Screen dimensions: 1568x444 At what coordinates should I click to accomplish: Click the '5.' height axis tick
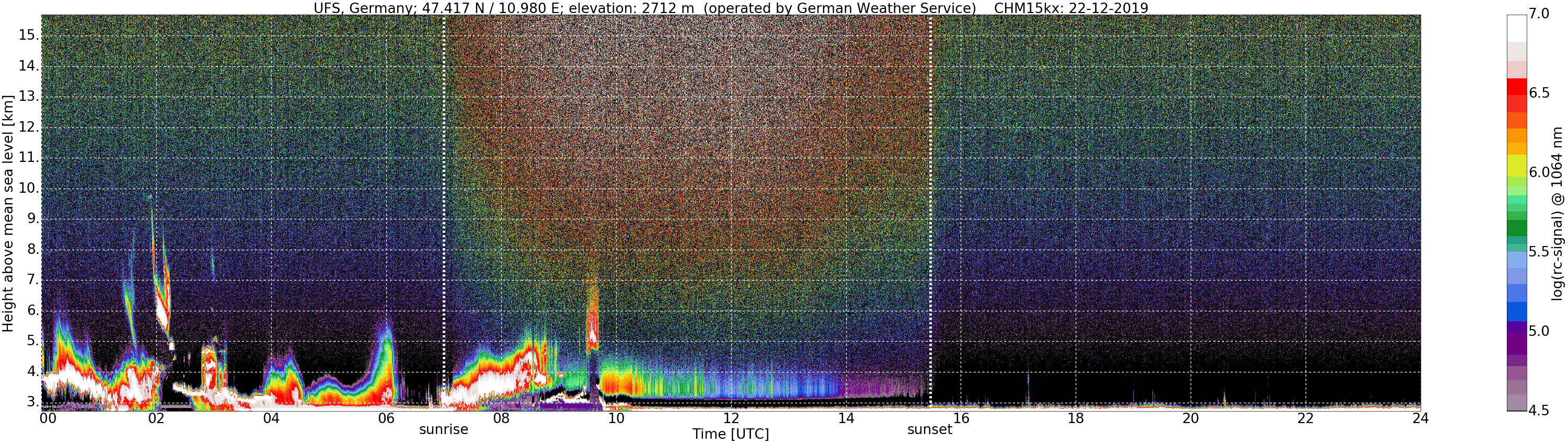coord(33,341)
